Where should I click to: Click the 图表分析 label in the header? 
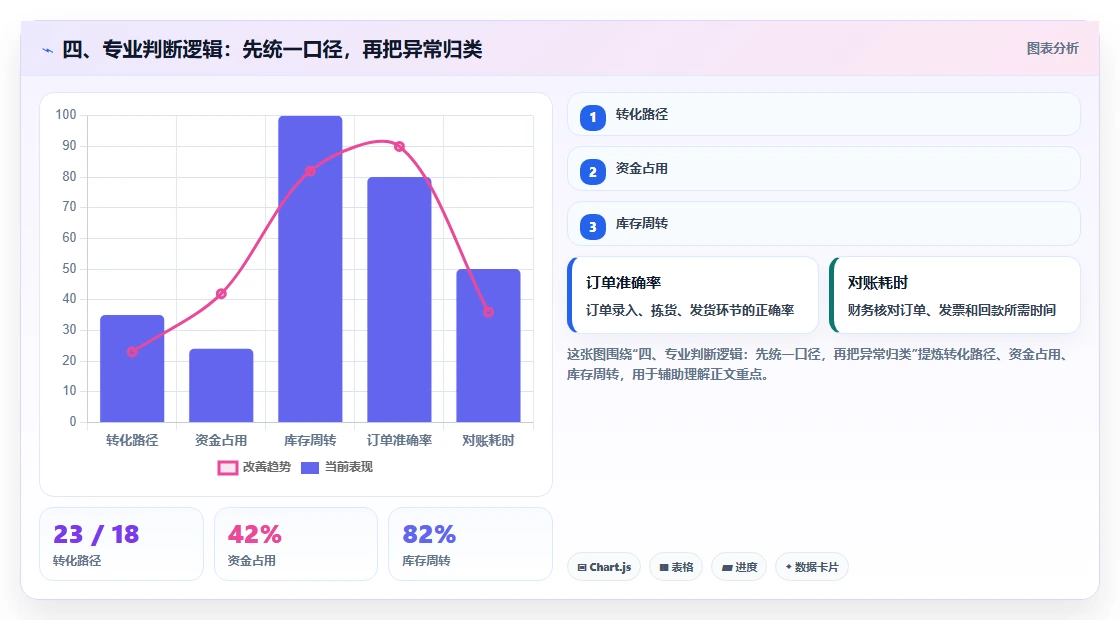[1052, 49]
